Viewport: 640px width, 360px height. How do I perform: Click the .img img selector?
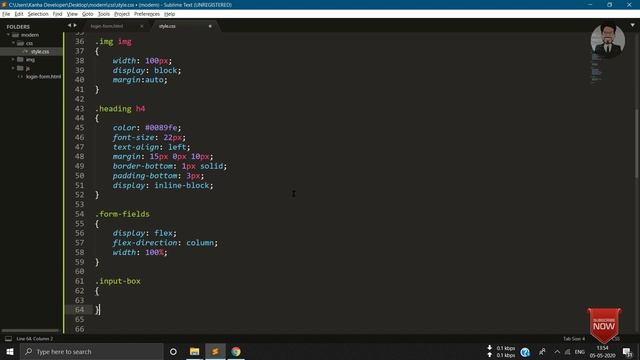(113, 42)
